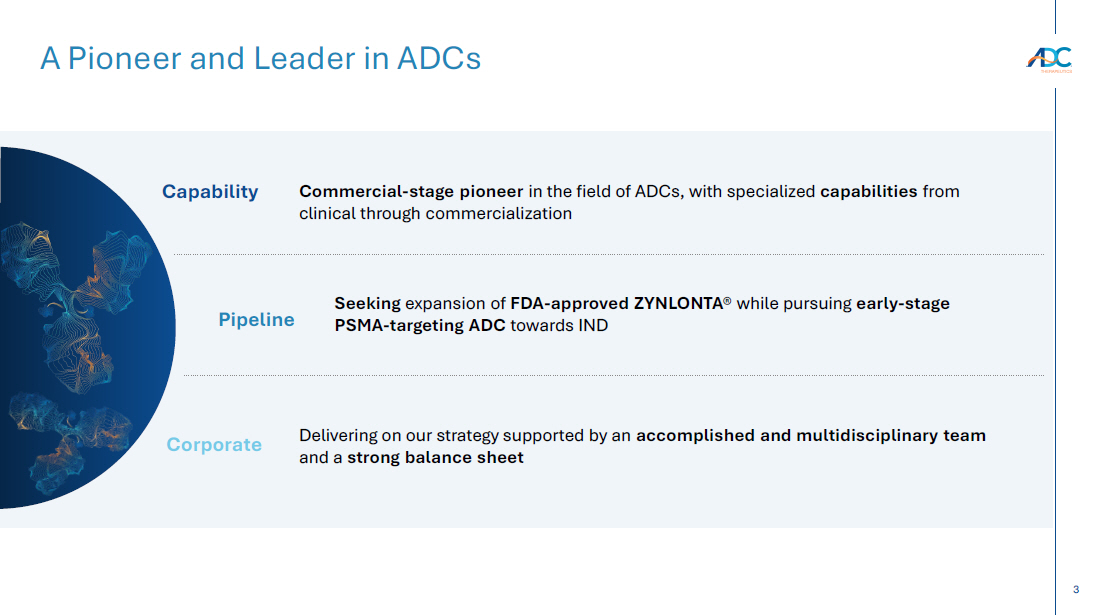This screenshot has height=615, width=1097.
Task: Click the bold "PSMA-targeting ADC" text
Action: [x=420, y=325]
